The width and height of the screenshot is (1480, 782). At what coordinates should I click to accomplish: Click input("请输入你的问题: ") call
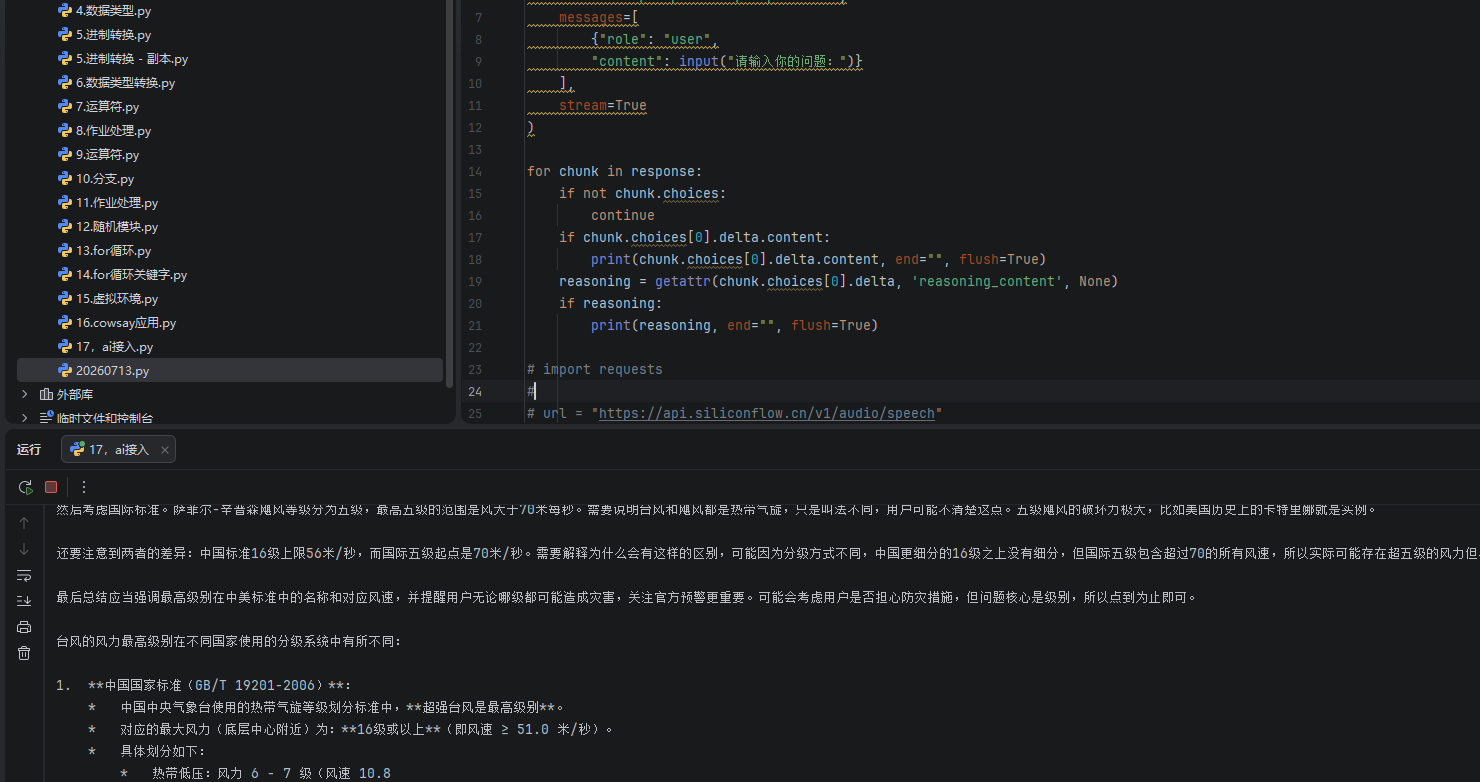pos(766,61)
